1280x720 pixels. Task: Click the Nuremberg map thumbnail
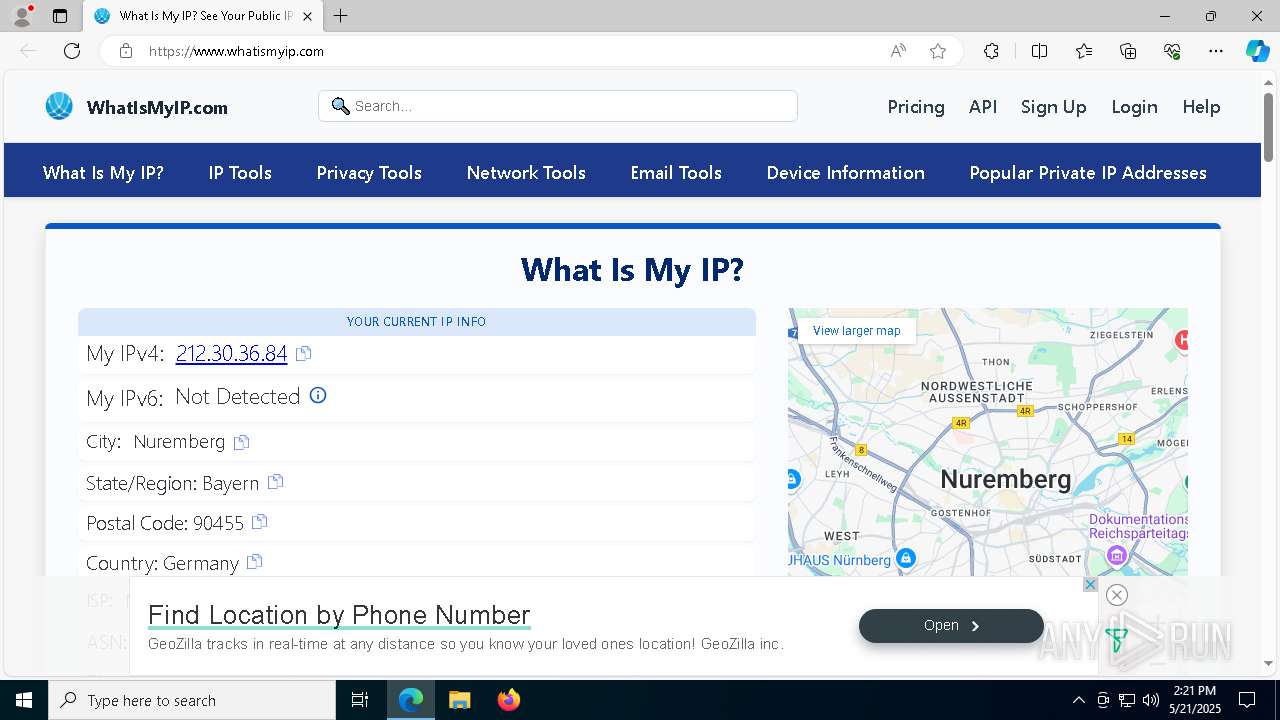(x=988, y=442)
